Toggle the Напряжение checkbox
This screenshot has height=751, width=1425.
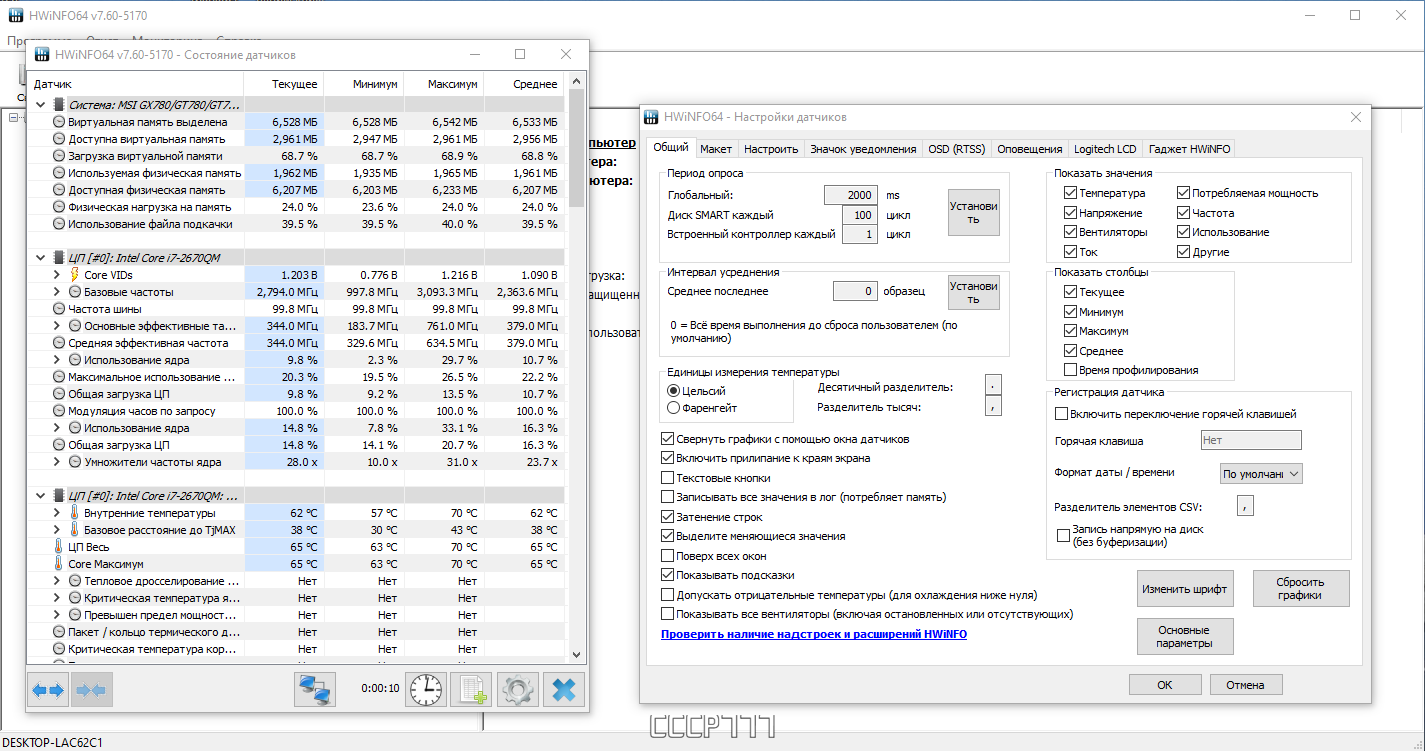[1070, 213]
